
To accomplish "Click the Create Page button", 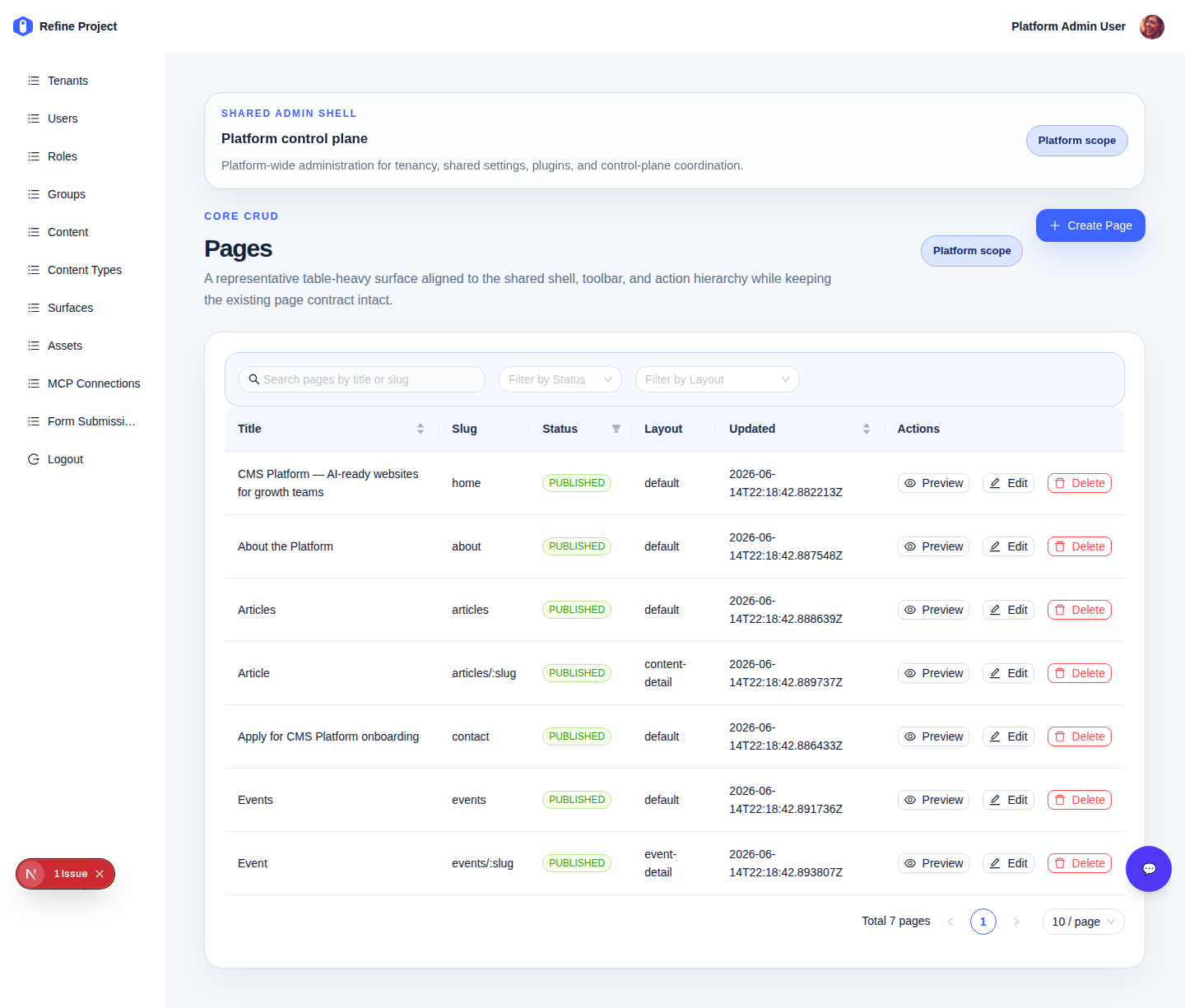I will [x=1090, y=225].
